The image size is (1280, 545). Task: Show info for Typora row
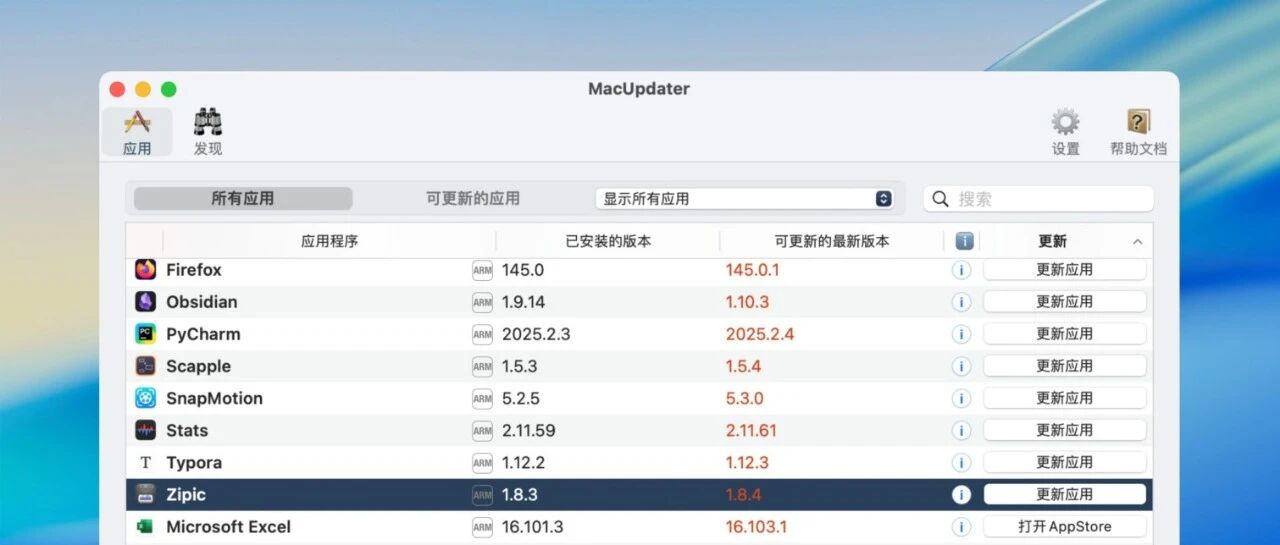click(x=962, y=462)
